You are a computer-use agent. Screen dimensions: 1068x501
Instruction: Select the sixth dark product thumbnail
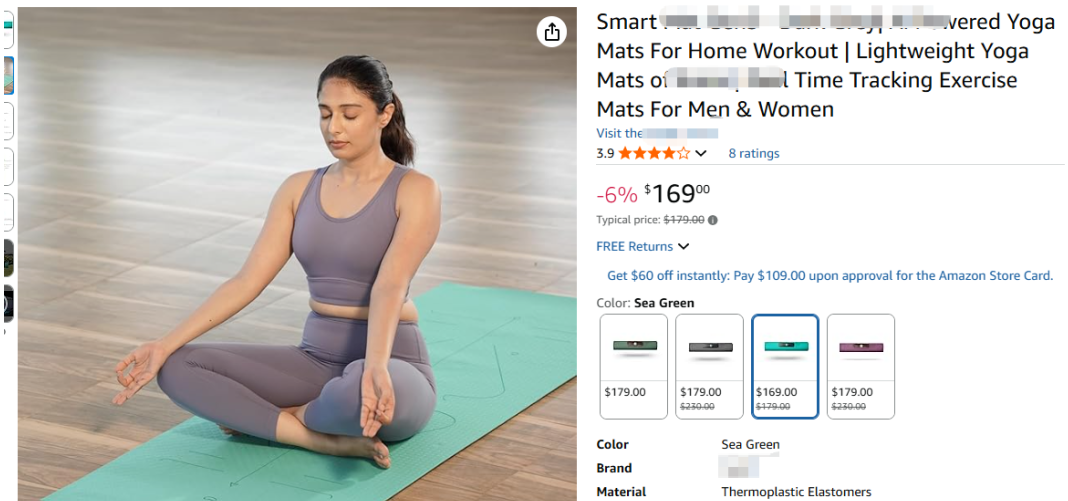coord(8,257)
